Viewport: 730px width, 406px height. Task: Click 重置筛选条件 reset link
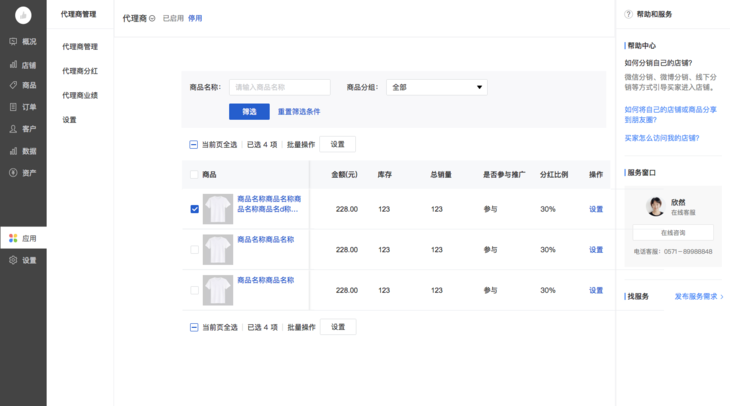click(x=299, y=112)
